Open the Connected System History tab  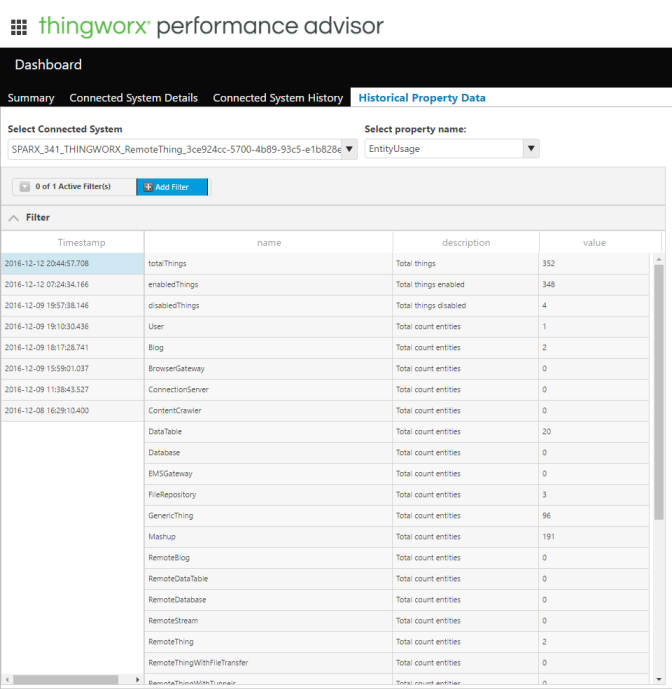click(278, 98)
